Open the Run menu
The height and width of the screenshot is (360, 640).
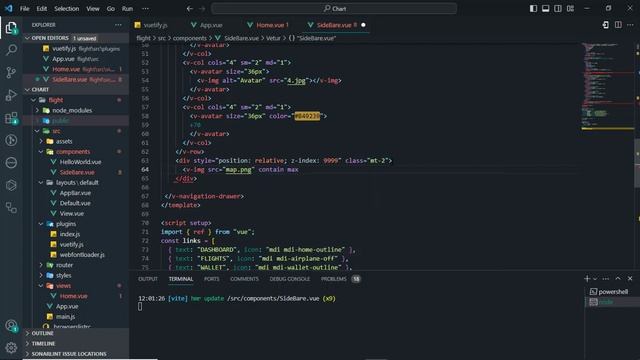127,9
